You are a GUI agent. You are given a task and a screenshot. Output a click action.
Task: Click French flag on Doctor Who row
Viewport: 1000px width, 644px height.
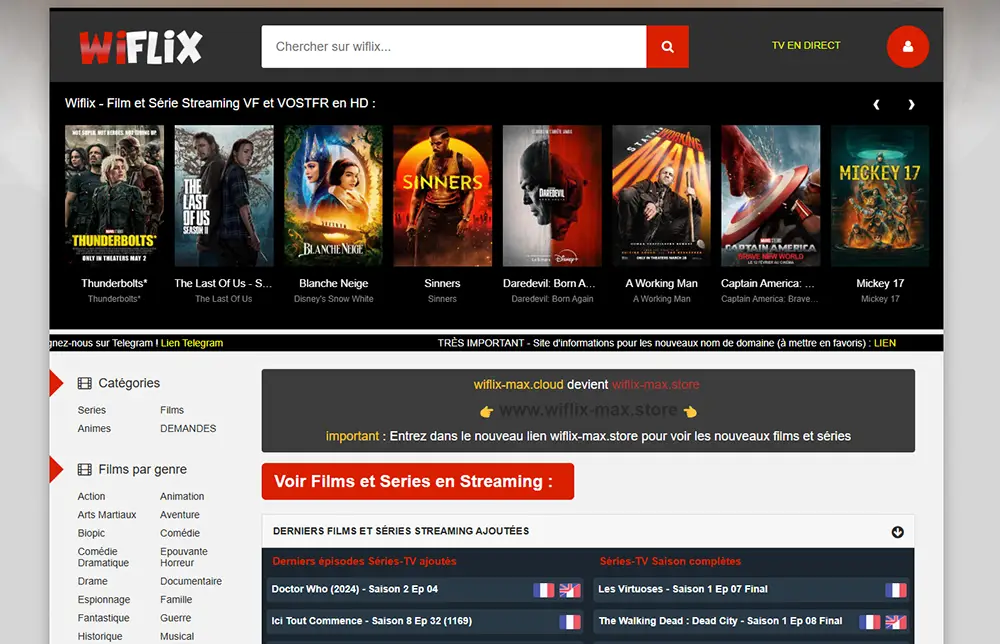[x=544, y=590]
